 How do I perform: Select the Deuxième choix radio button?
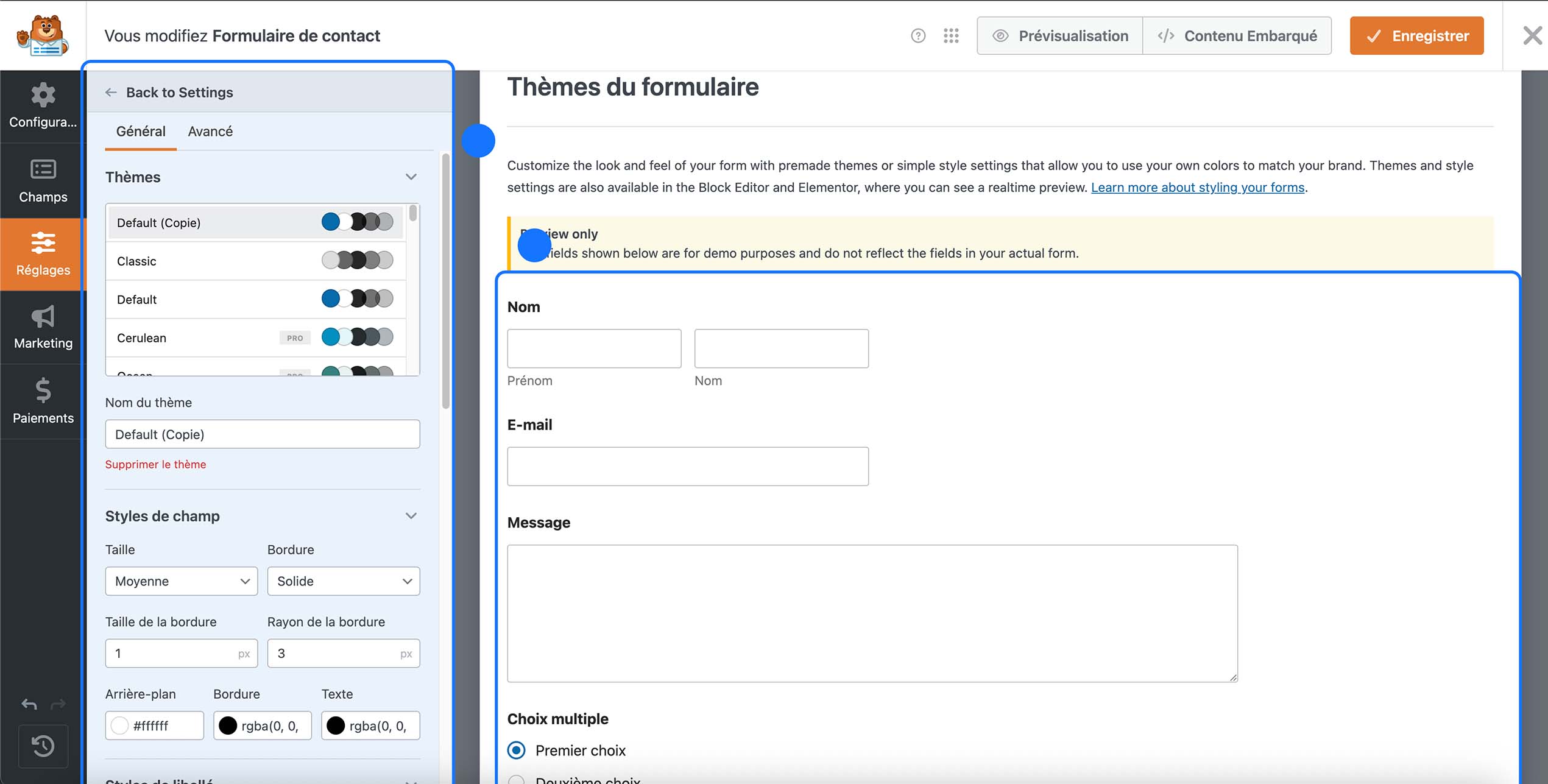(x=516, y=780)
